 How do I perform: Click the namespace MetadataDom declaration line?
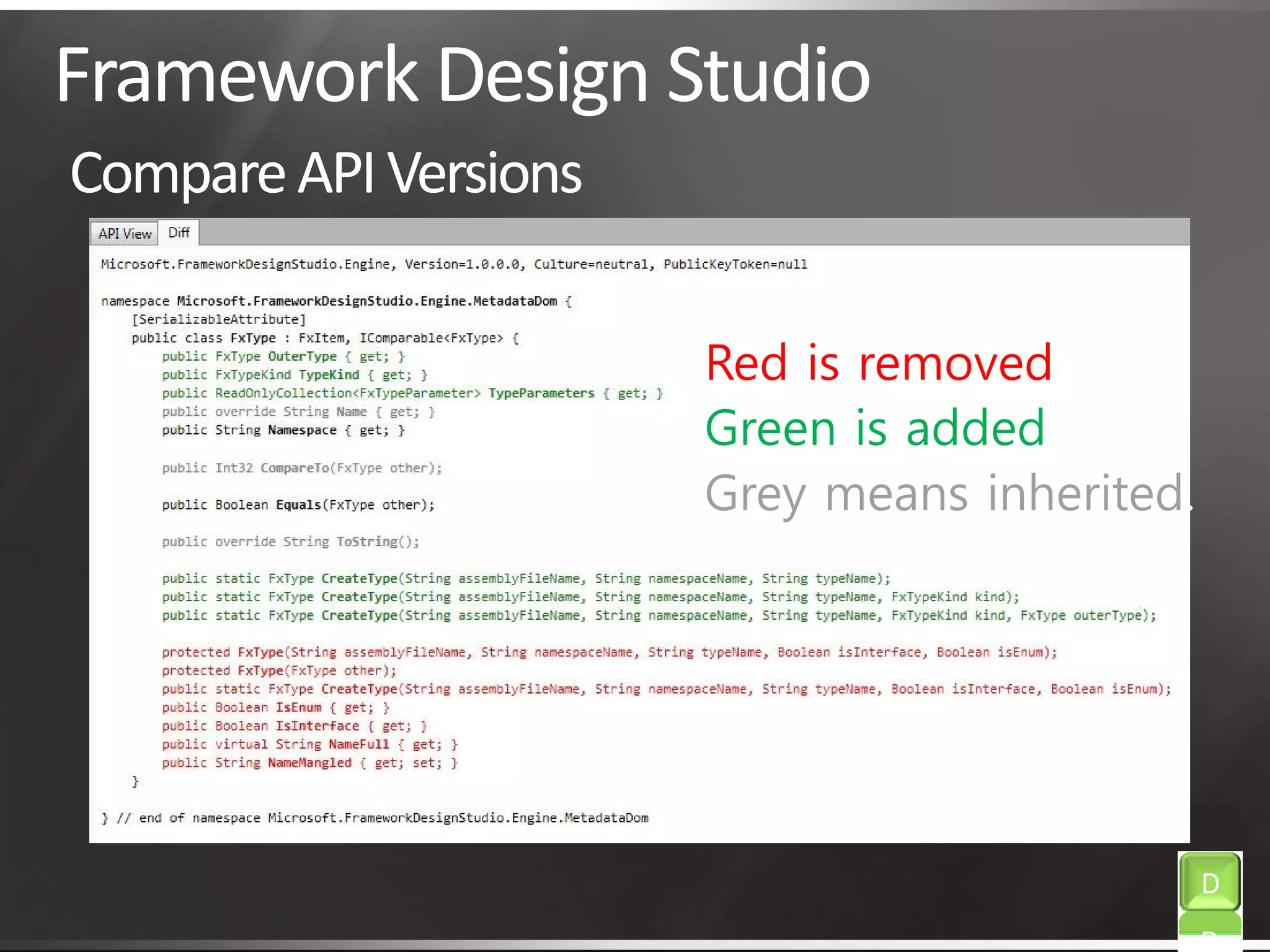(x=335, y=301)
